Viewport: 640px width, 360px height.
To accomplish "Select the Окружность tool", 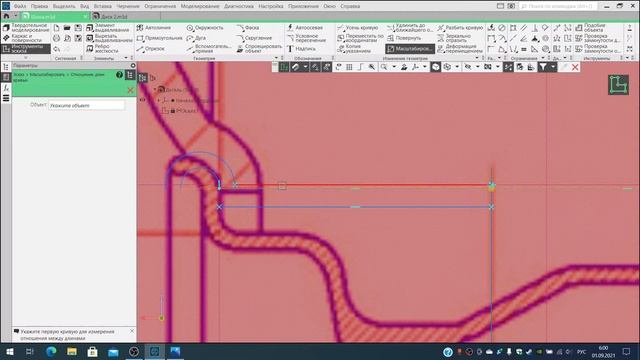I will pyautogui.click(x=205, y=27).
